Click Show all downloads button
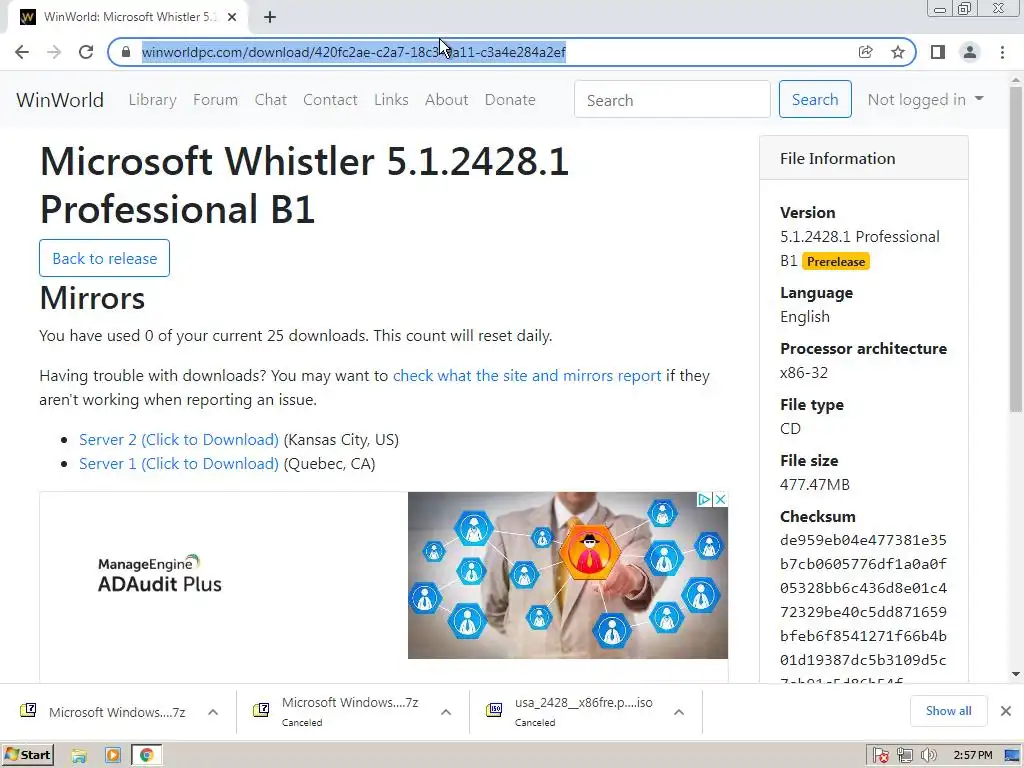Screen dimensions: 1024x768 [948, 711]
